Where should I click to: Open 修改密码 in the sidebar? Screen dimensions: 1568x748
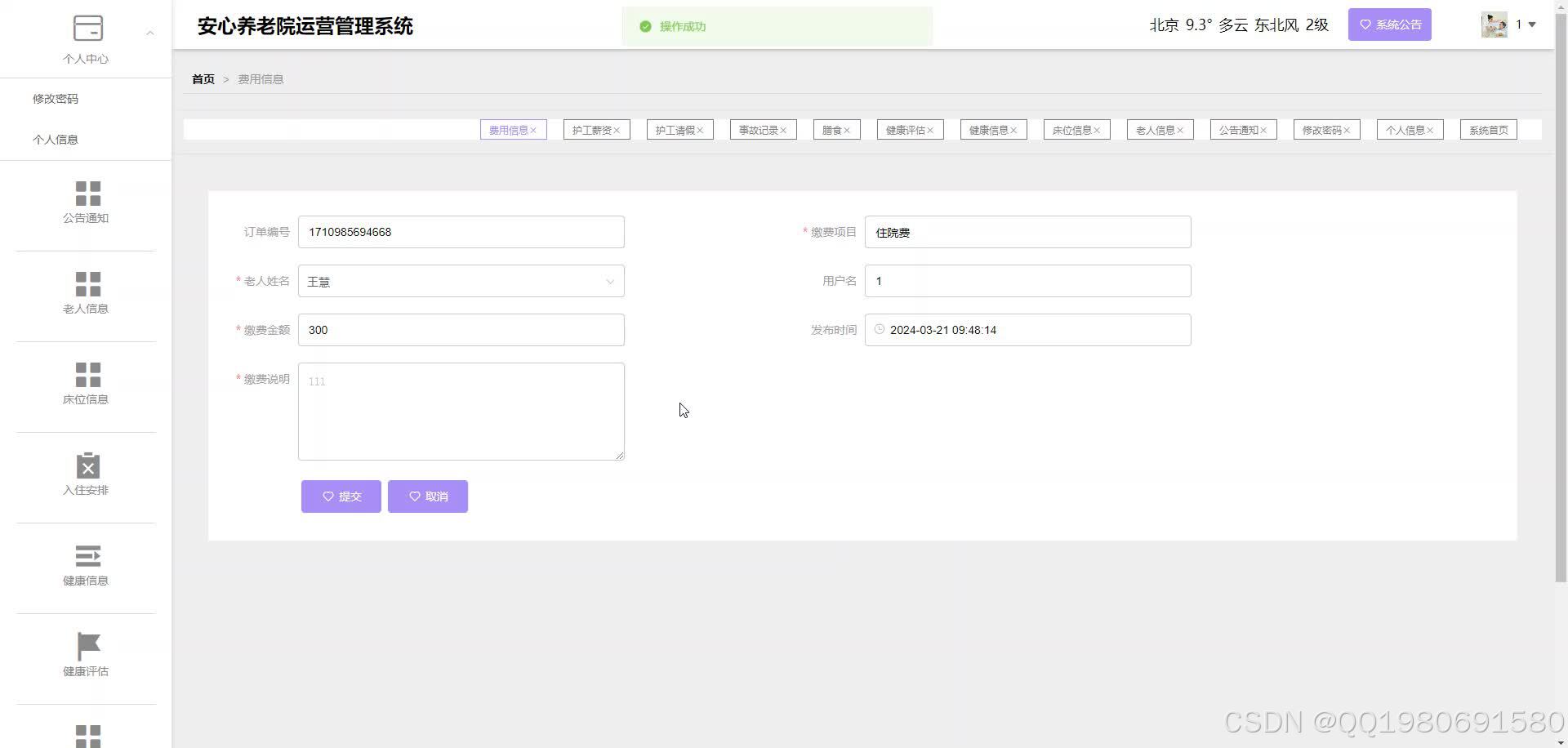[56, 99]
